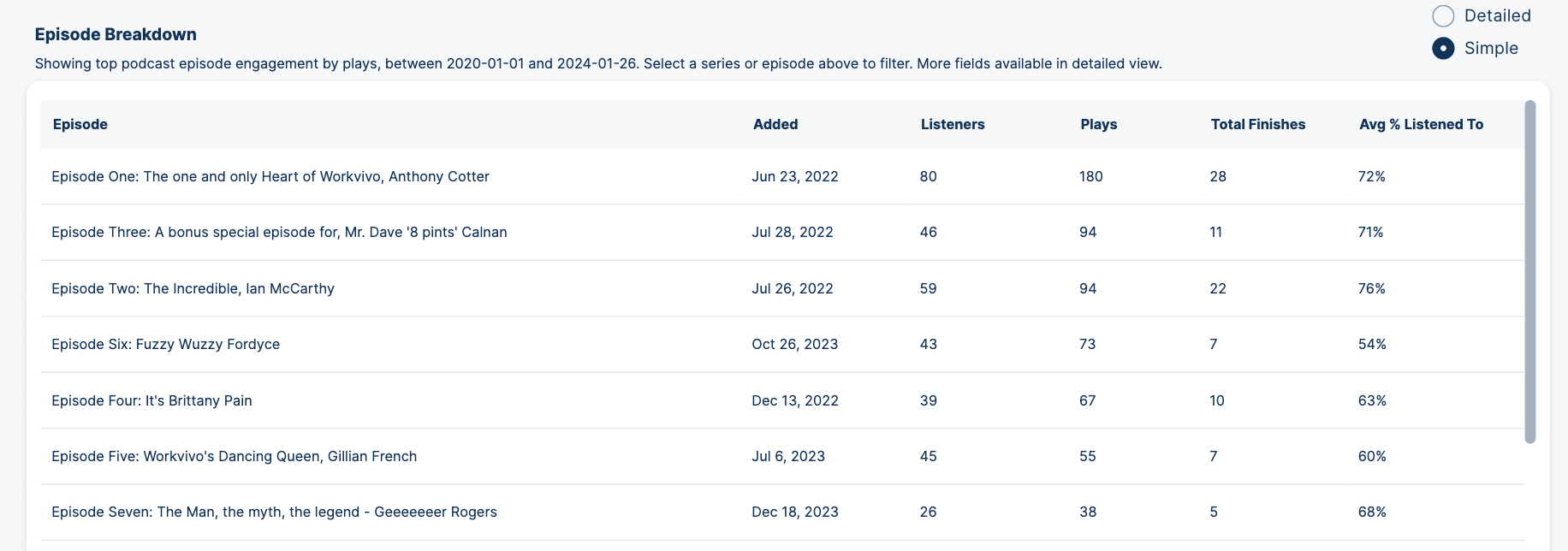Sort table by the Episode column
This screenshot has height=551, width=1568.
(x=80, y=124)
